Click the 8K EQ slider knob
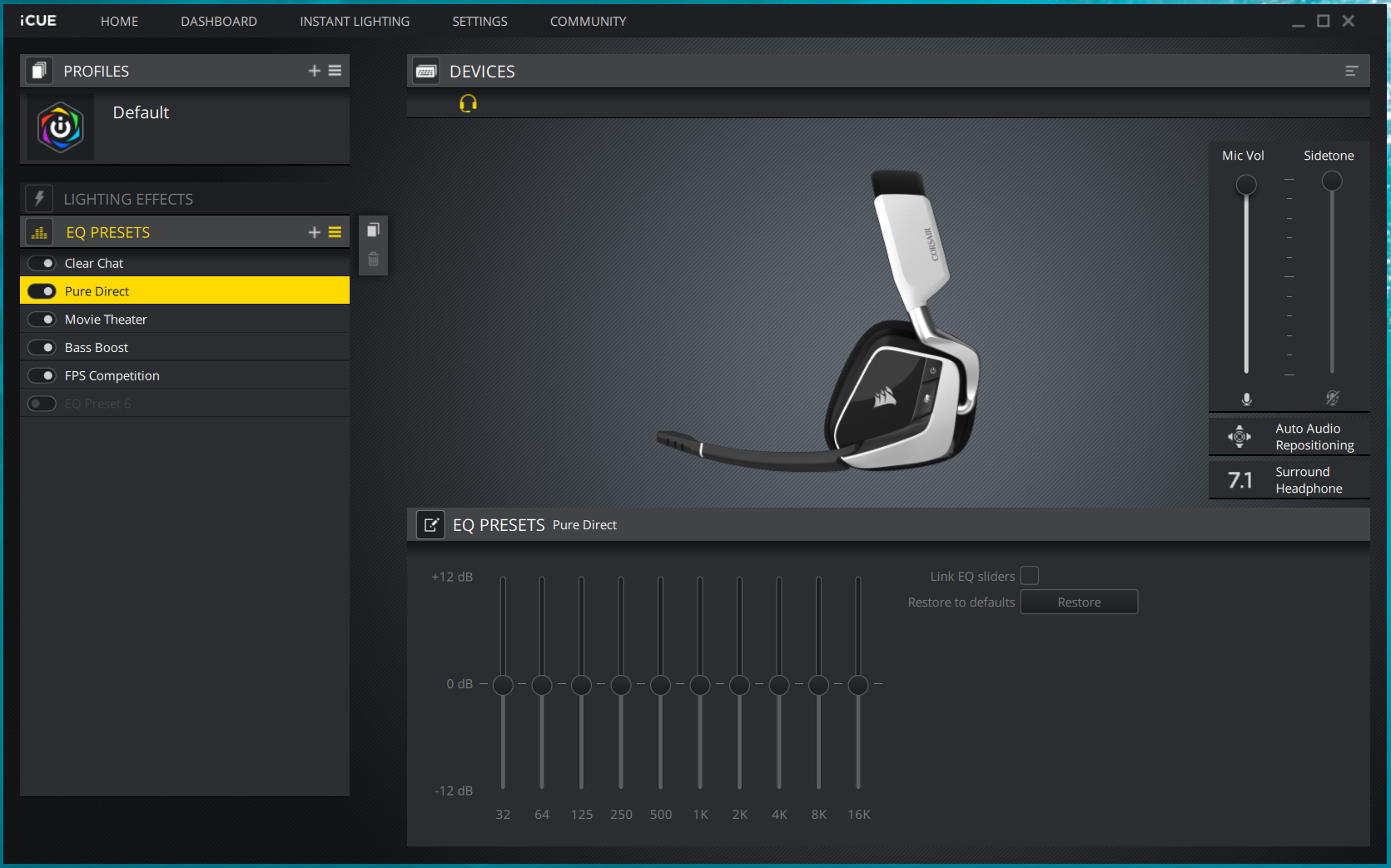This screenshot has height=868, width=1391. click(x=818, y=685)
